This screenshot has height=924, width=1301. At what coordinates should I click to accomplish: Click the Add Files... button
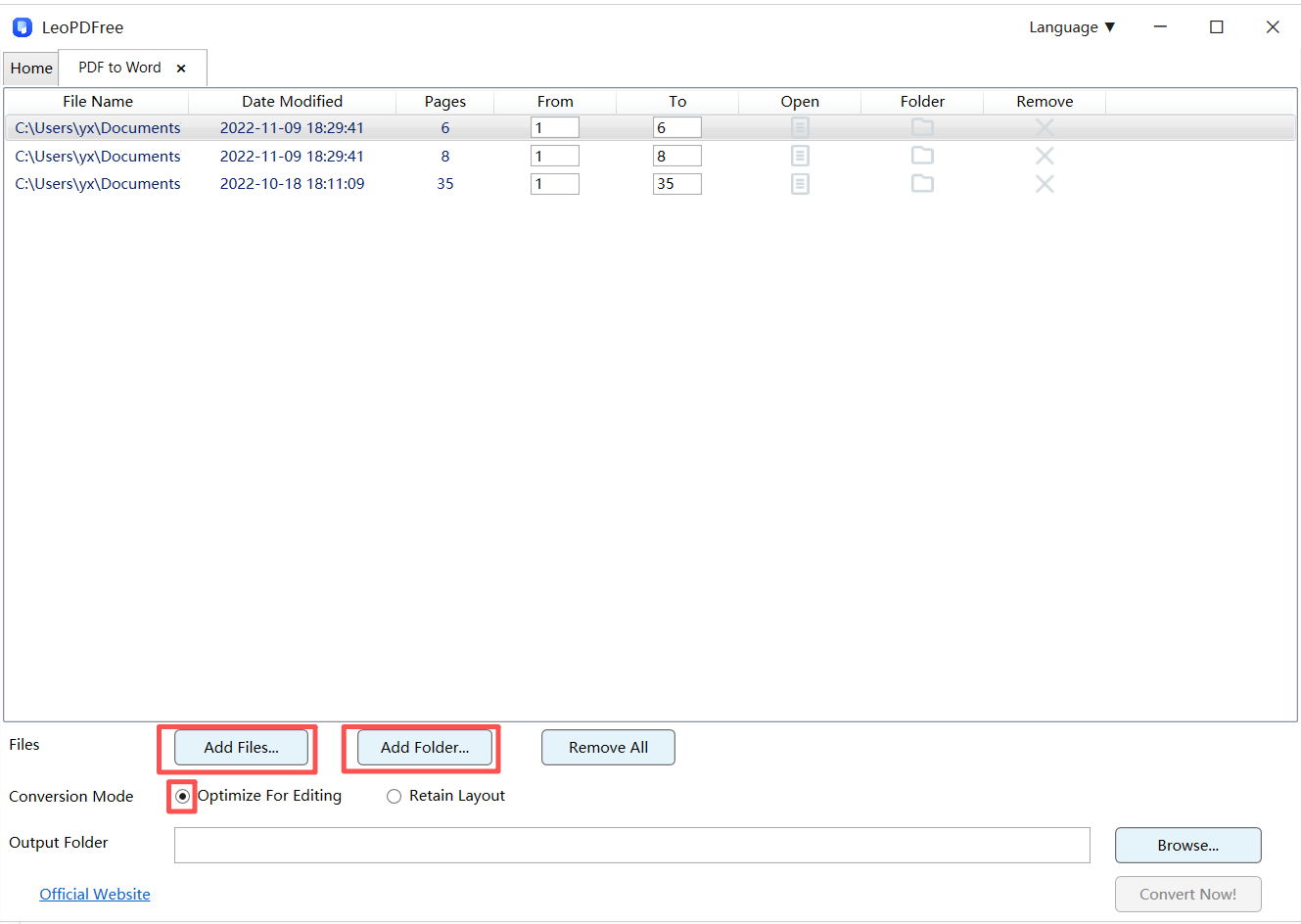(x=241, y=748)
